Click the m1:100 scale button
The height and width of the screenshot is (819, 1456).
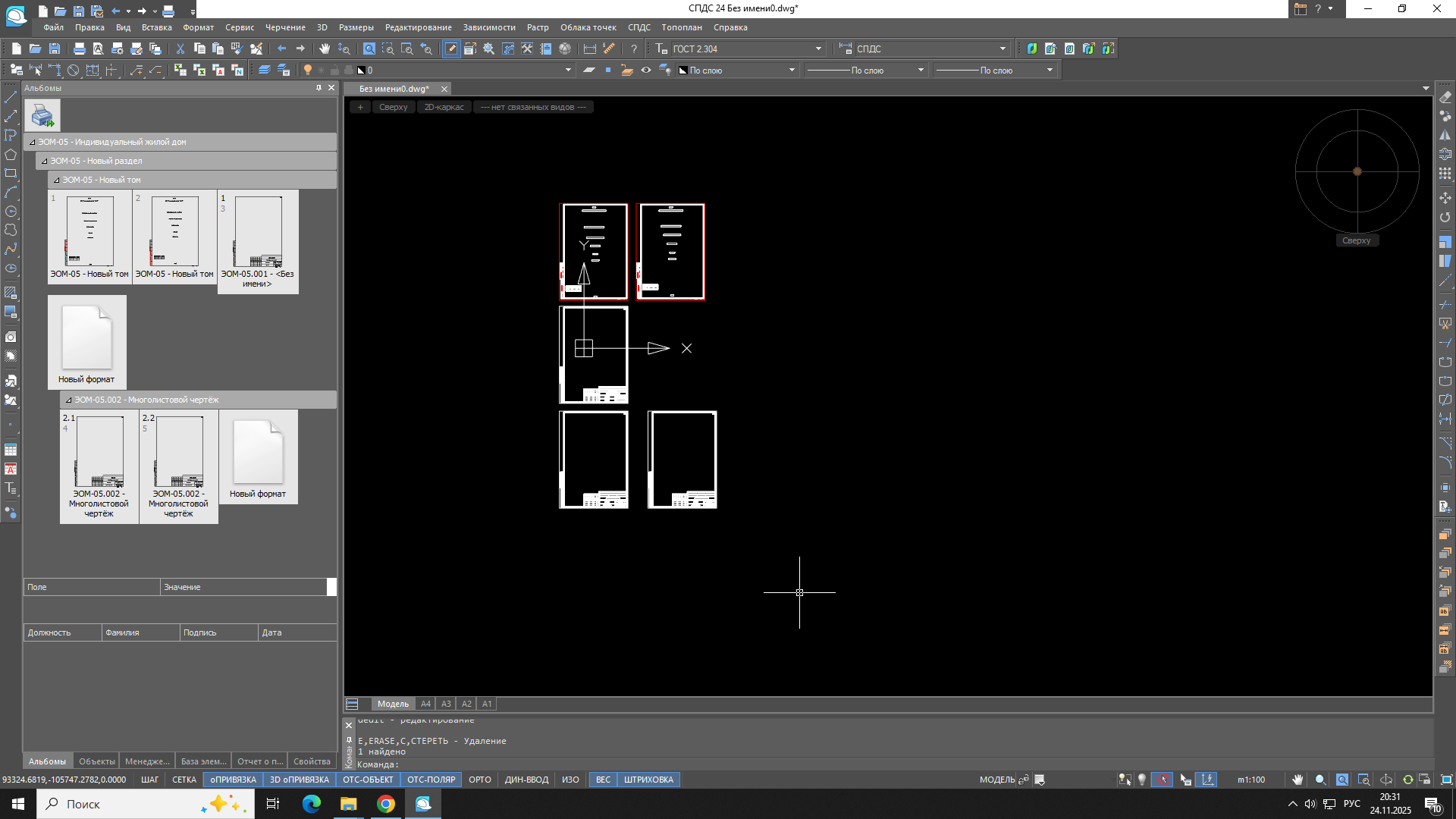1251,780
